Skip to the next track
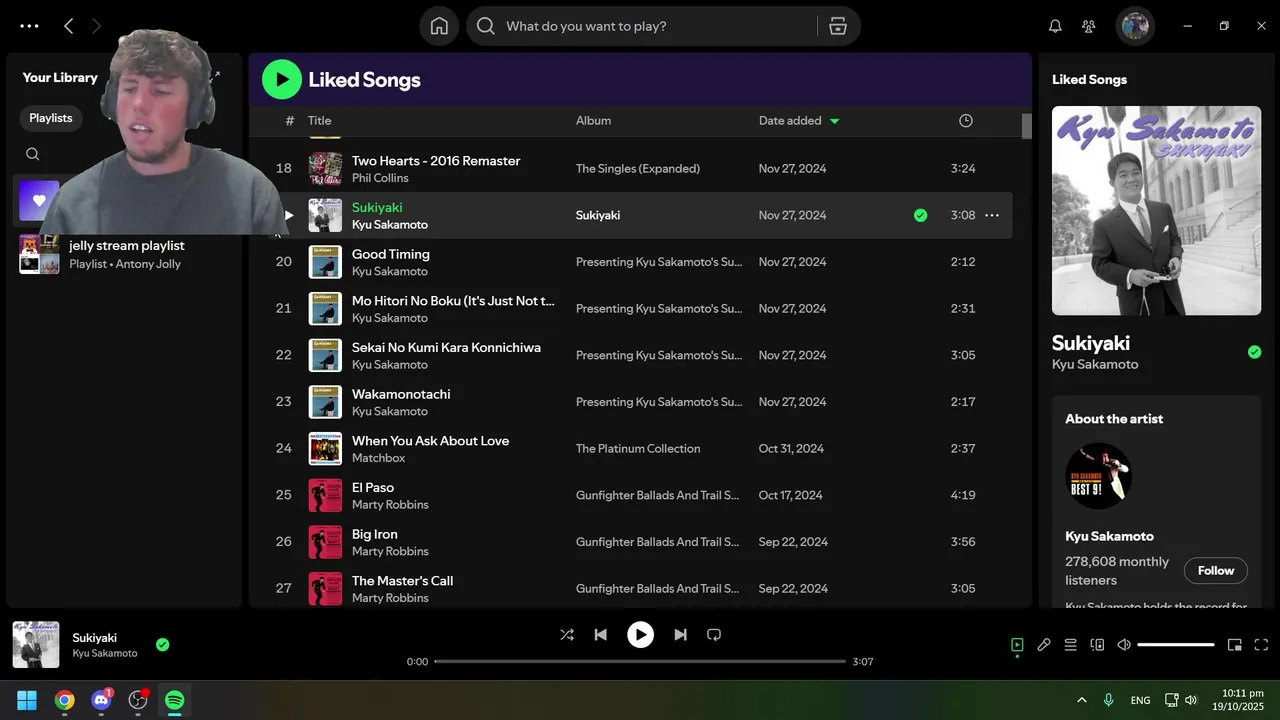 (x=680, y=634)
